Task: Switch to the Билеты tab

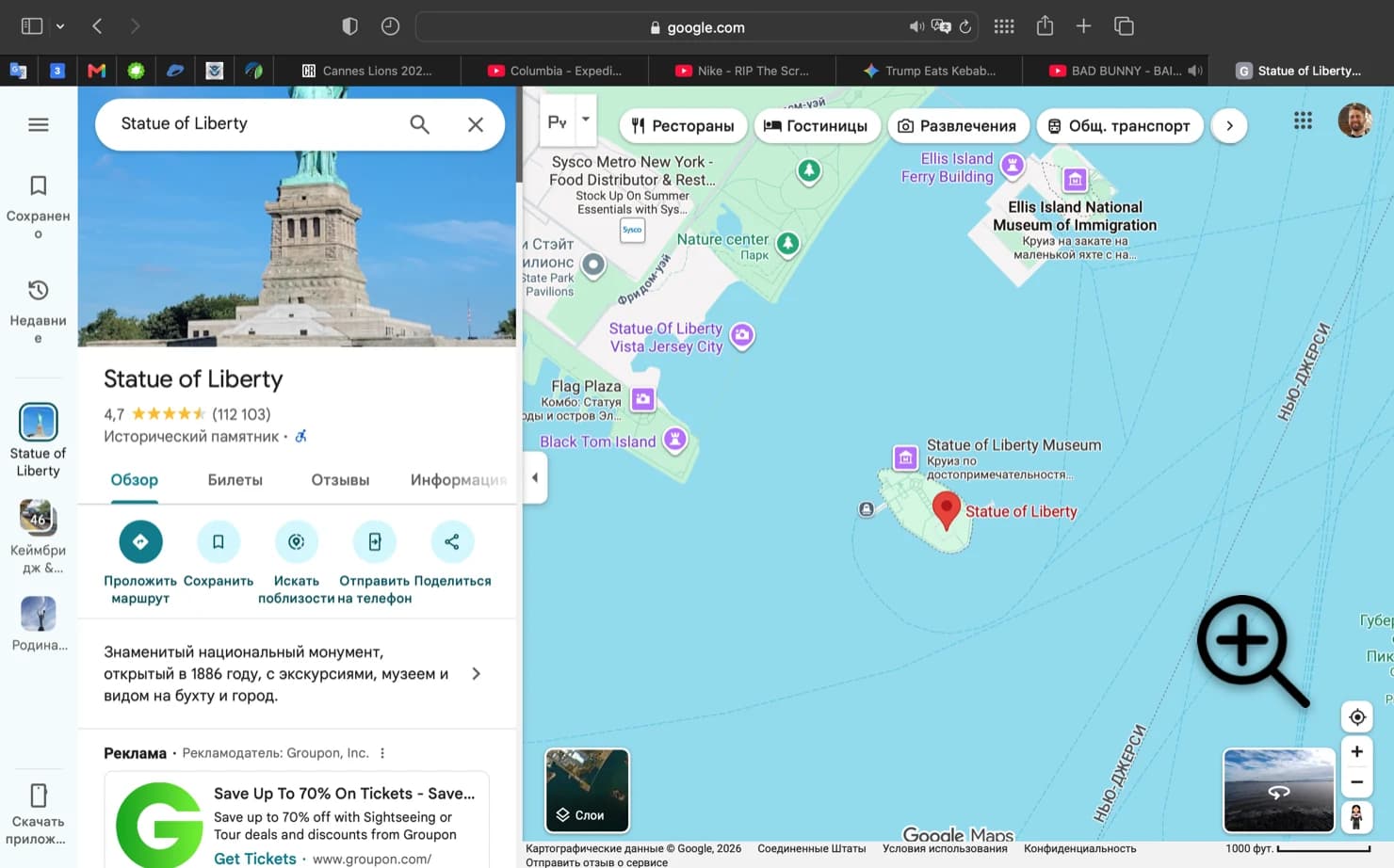Action: coord(235,480)
